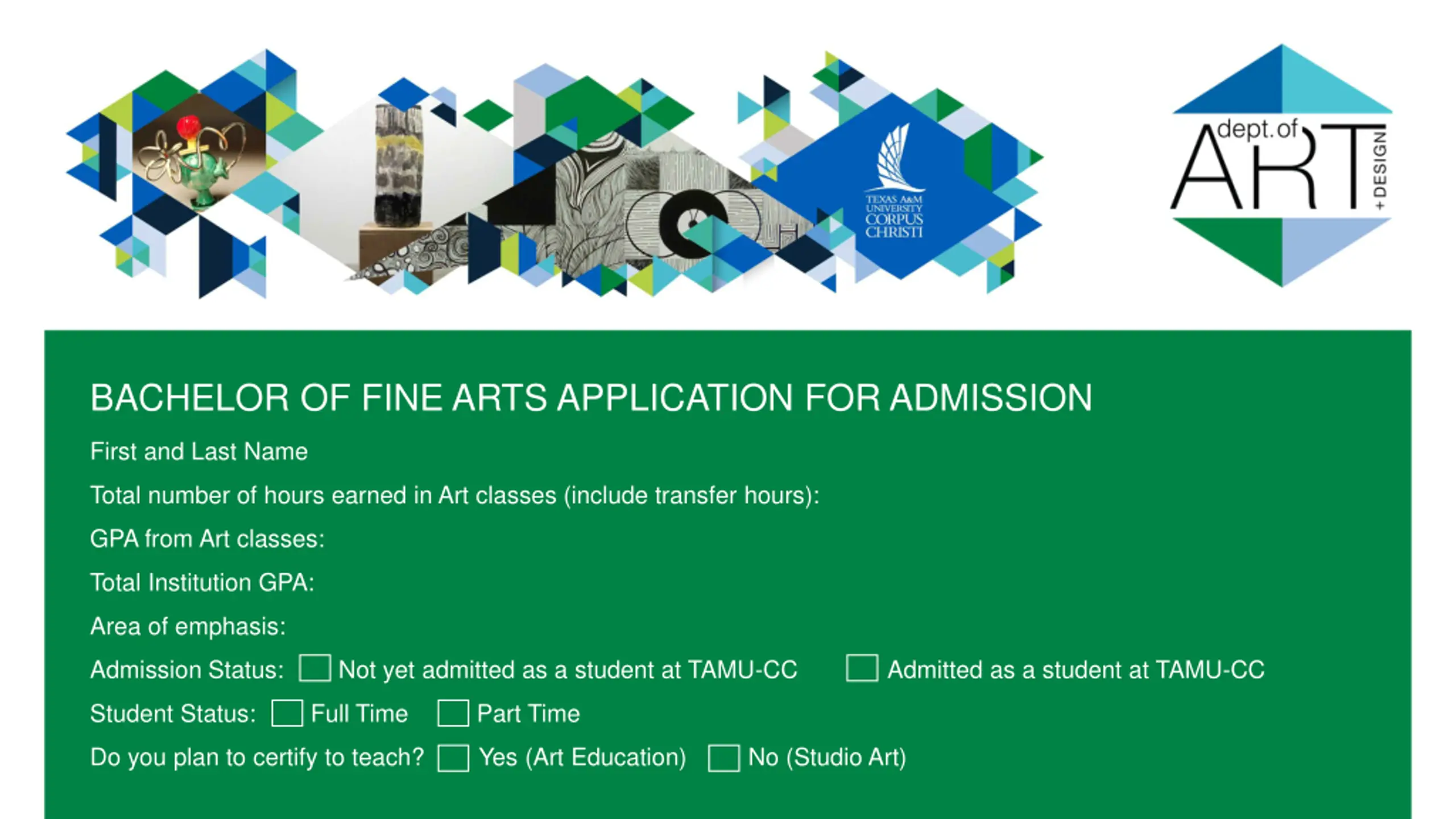Image resolution: width=1456 pixels, height=819 pixels.
Task: Click the Admission Status label
Action: 187,669
